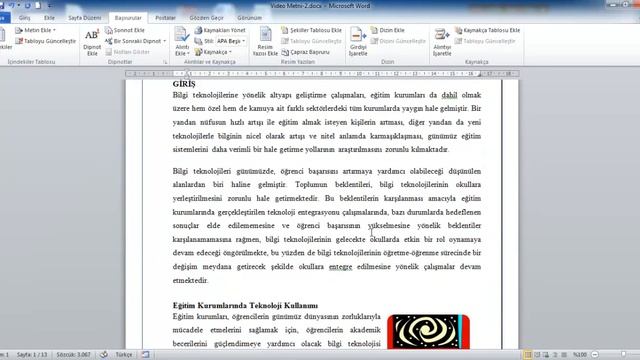Click Sonnot Ekle to insert endnote

(x=125, y=30)
